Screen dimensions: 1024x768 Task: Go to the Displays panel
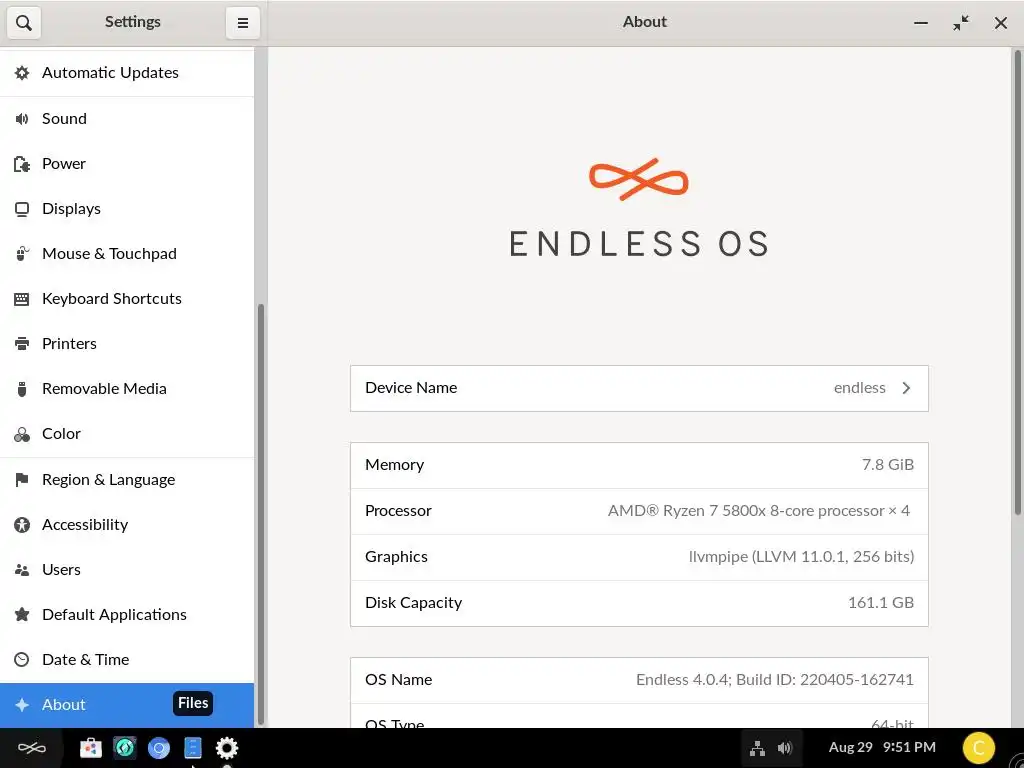[x=127, y=208]
